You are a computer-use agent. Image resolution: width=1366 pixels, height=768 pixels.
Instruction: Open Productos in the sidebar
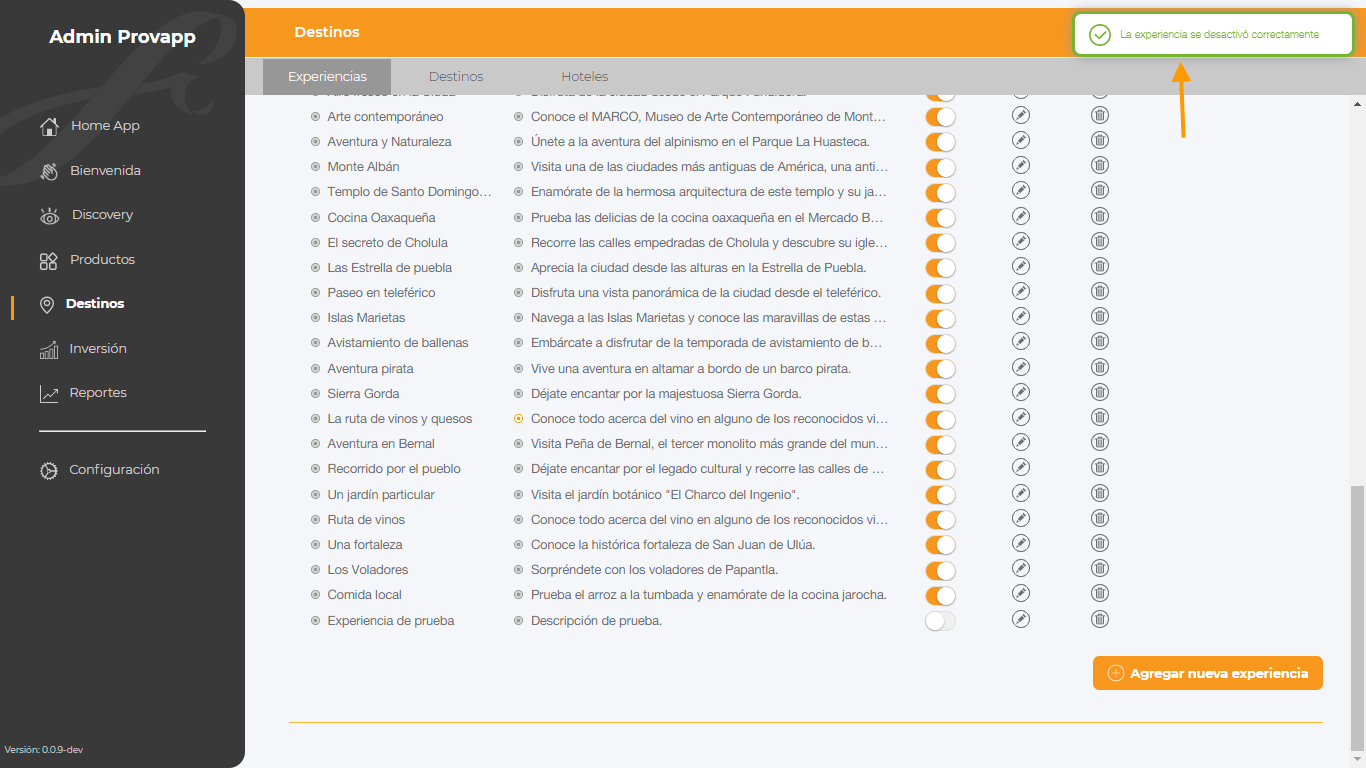coord(102,260)
